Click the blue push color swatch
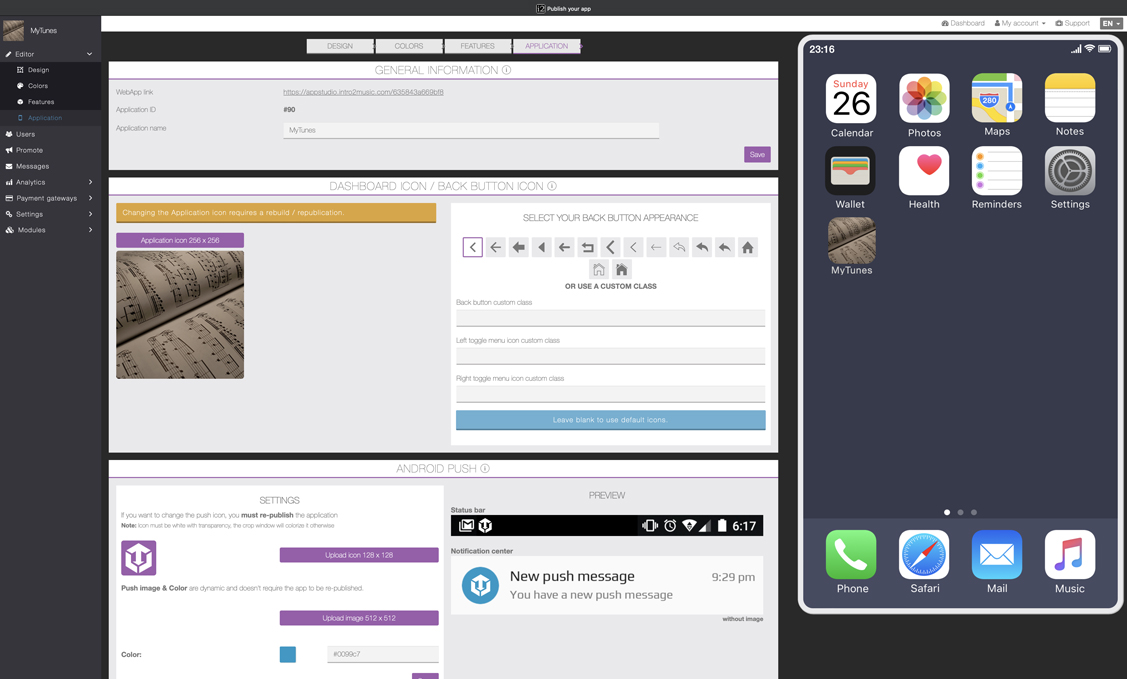The width and height of the screenshot is (1127, 679). (x=288, y=654)
